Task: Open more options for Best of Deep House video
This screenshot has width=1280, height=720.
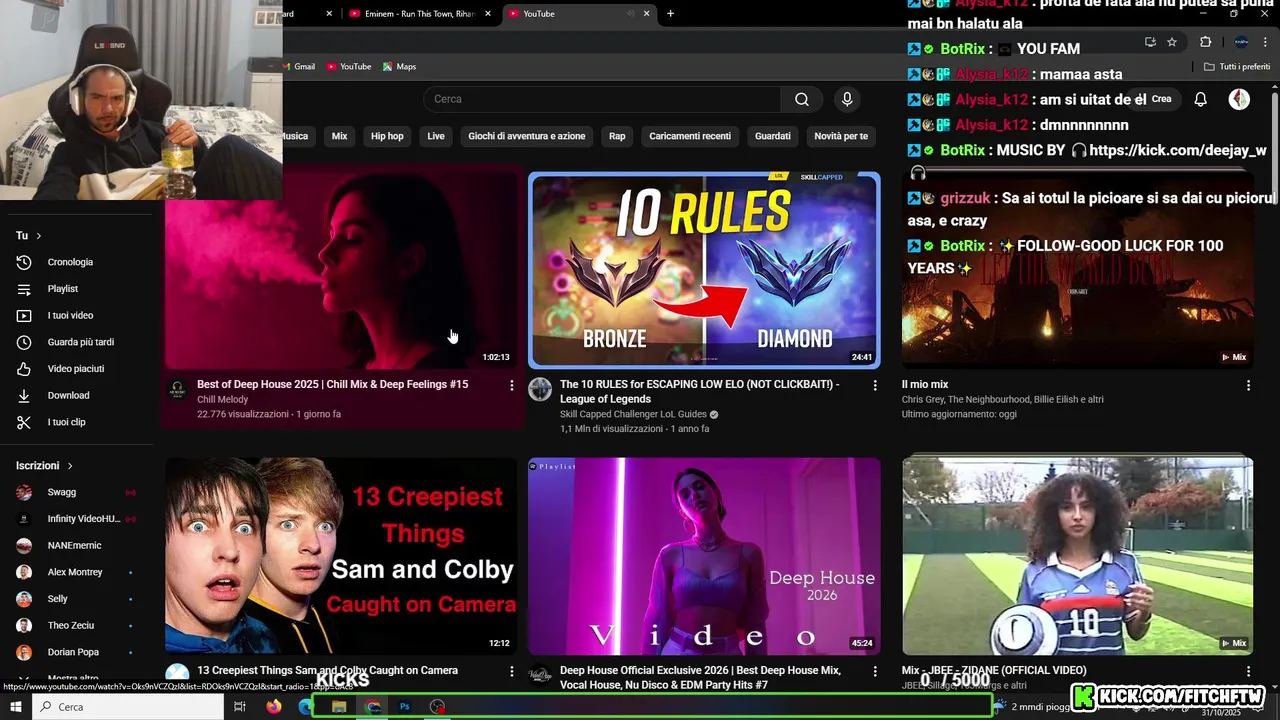Action: click(512, 385)
